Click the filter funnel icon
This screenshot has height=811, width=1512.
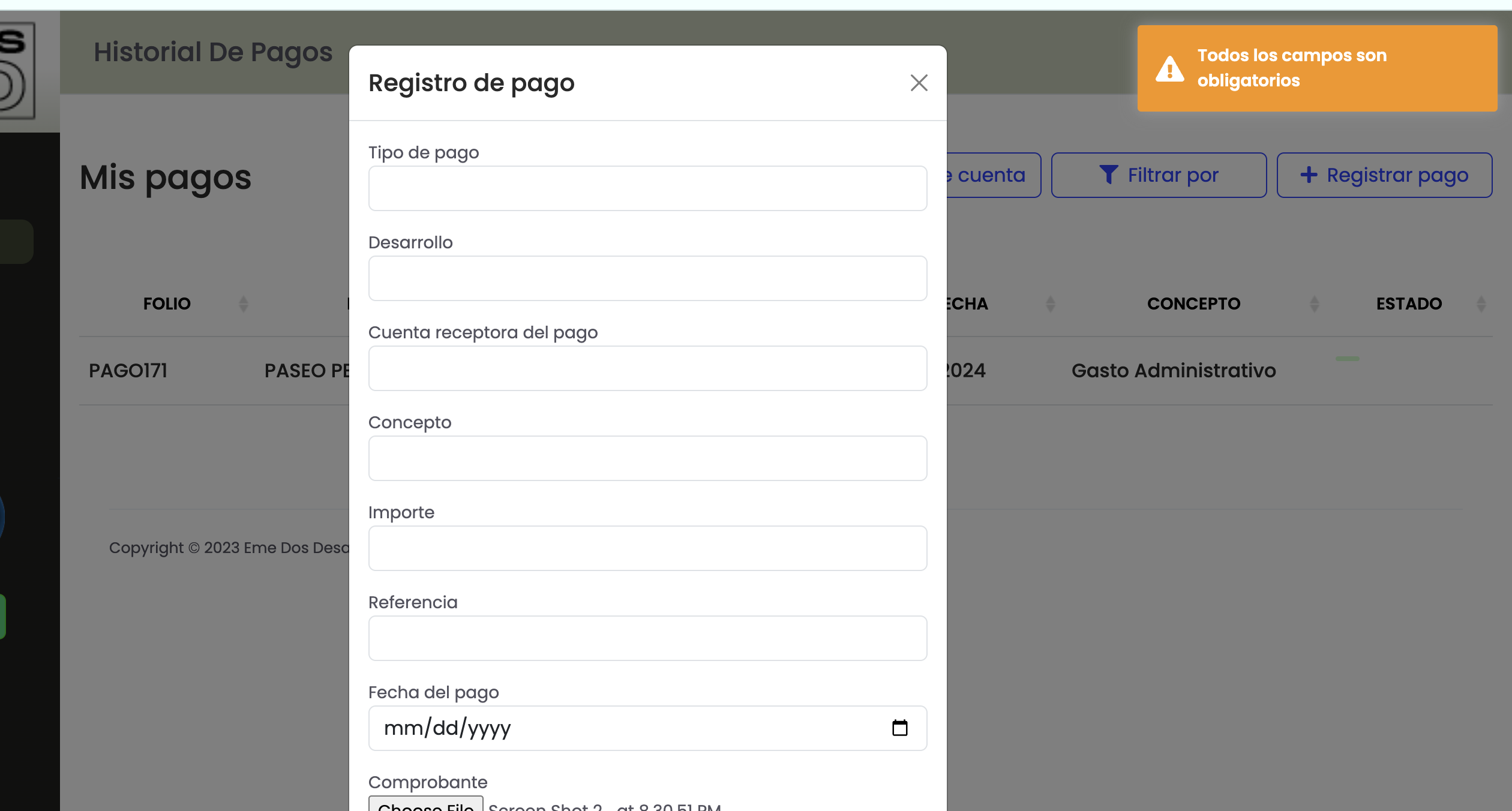pyautogui.click(x=1108, y=175)
